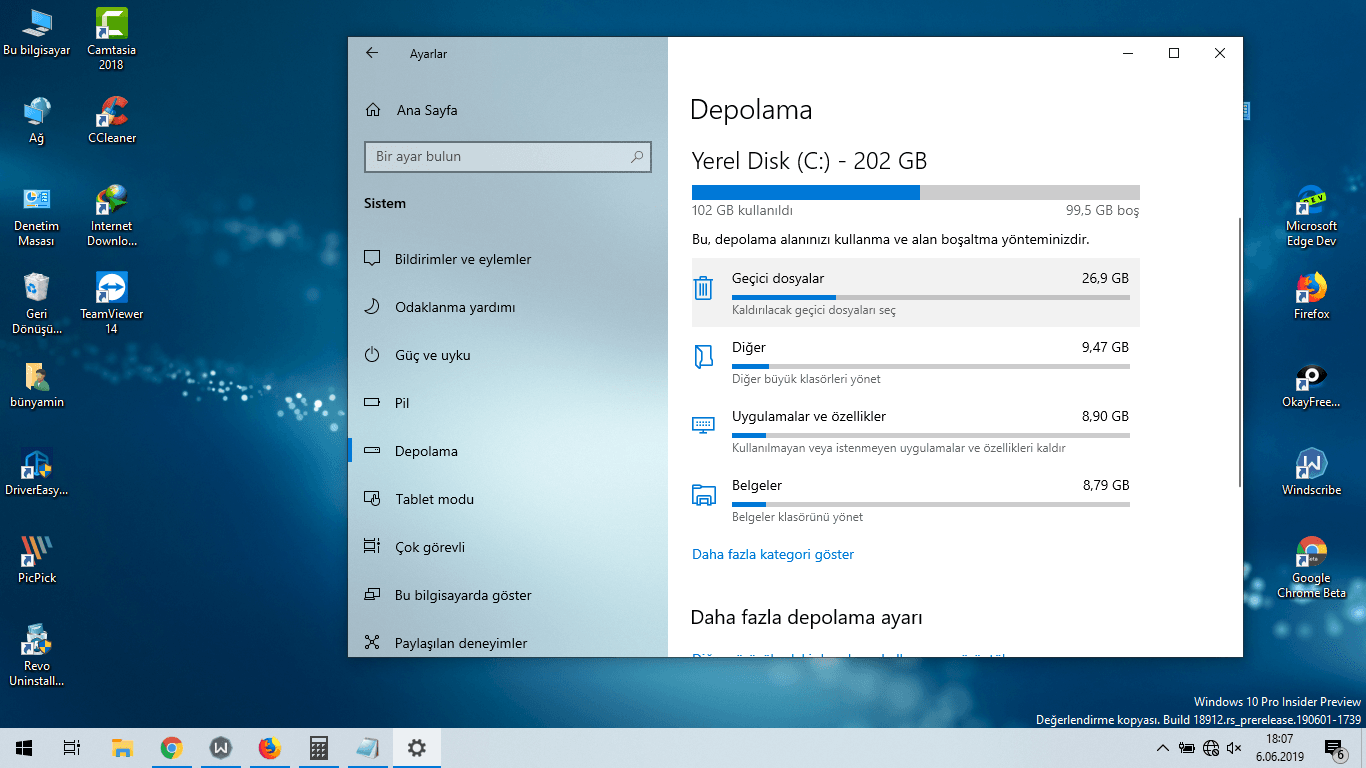Select the Çok görevli icon

click(372, 547)
